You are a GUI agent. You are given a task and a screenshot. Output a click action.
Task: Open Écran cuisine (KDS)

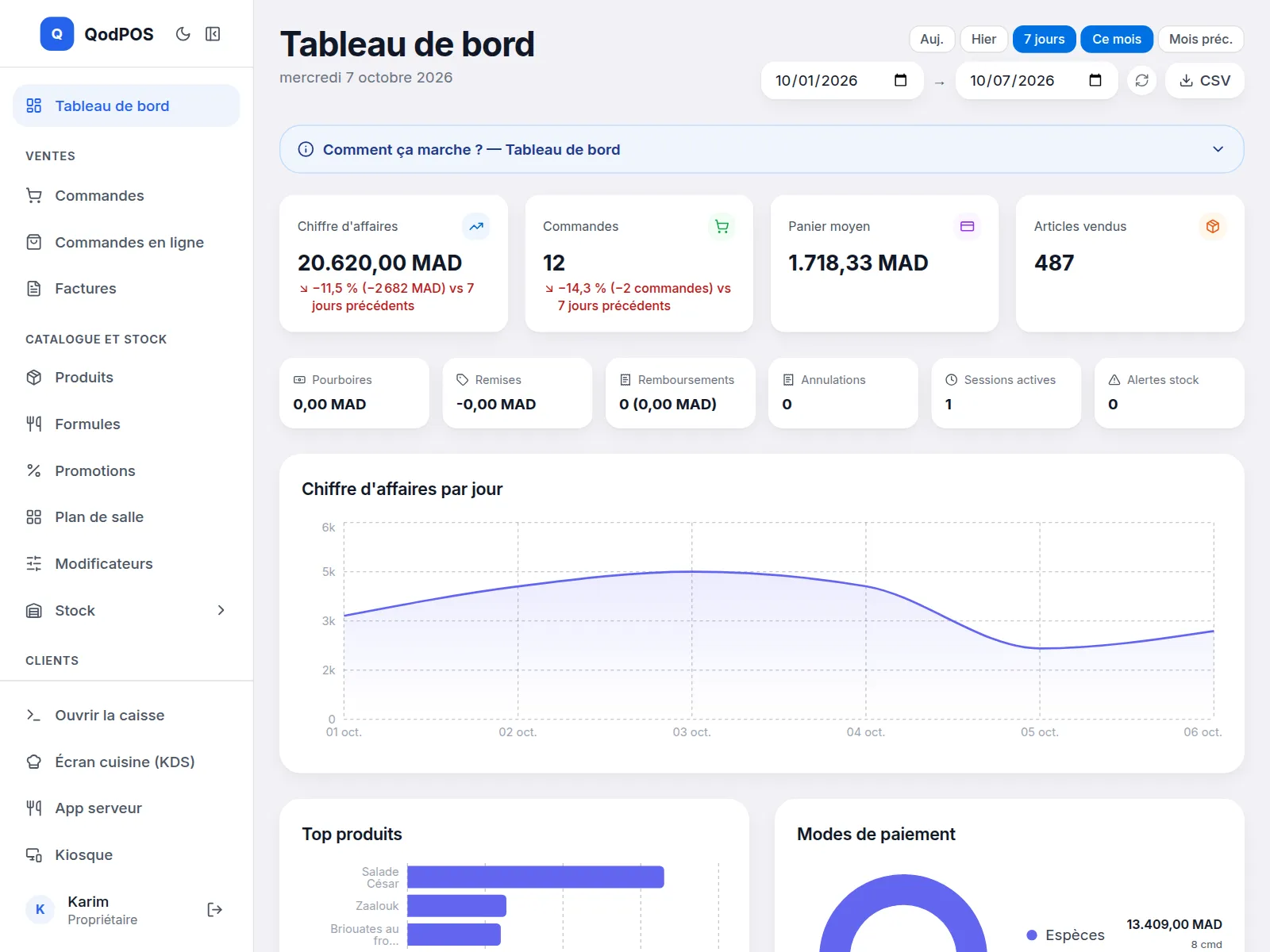click(x=126, y=762)
